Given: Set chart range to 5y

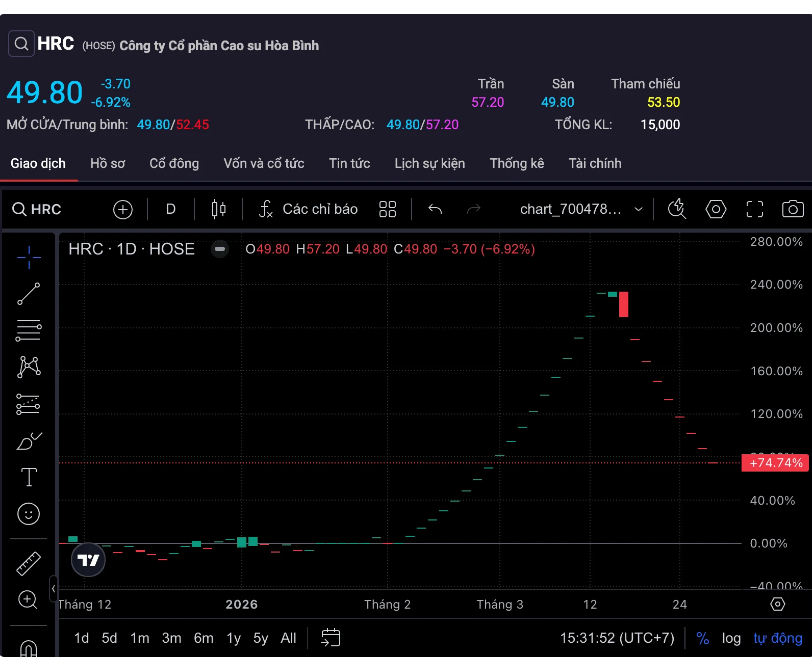Looking at the screenshot, I should tap(260, 638).
